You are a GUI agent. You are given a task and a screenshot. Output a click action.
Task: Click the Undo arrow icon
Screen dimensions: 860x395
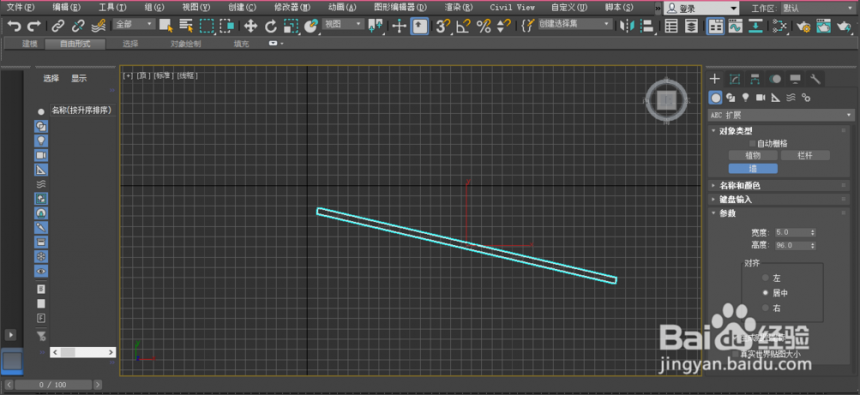click(15, 26)
